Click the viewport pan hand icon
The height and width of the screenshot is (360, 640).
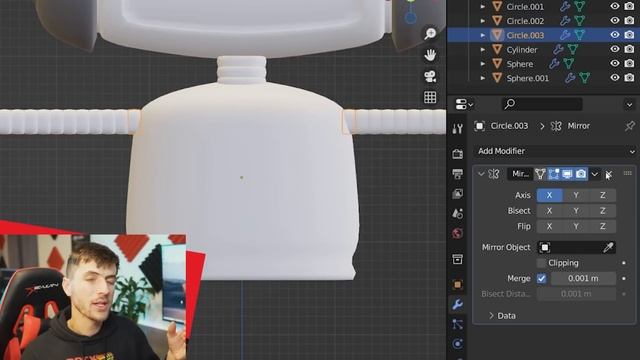(430, 55)
